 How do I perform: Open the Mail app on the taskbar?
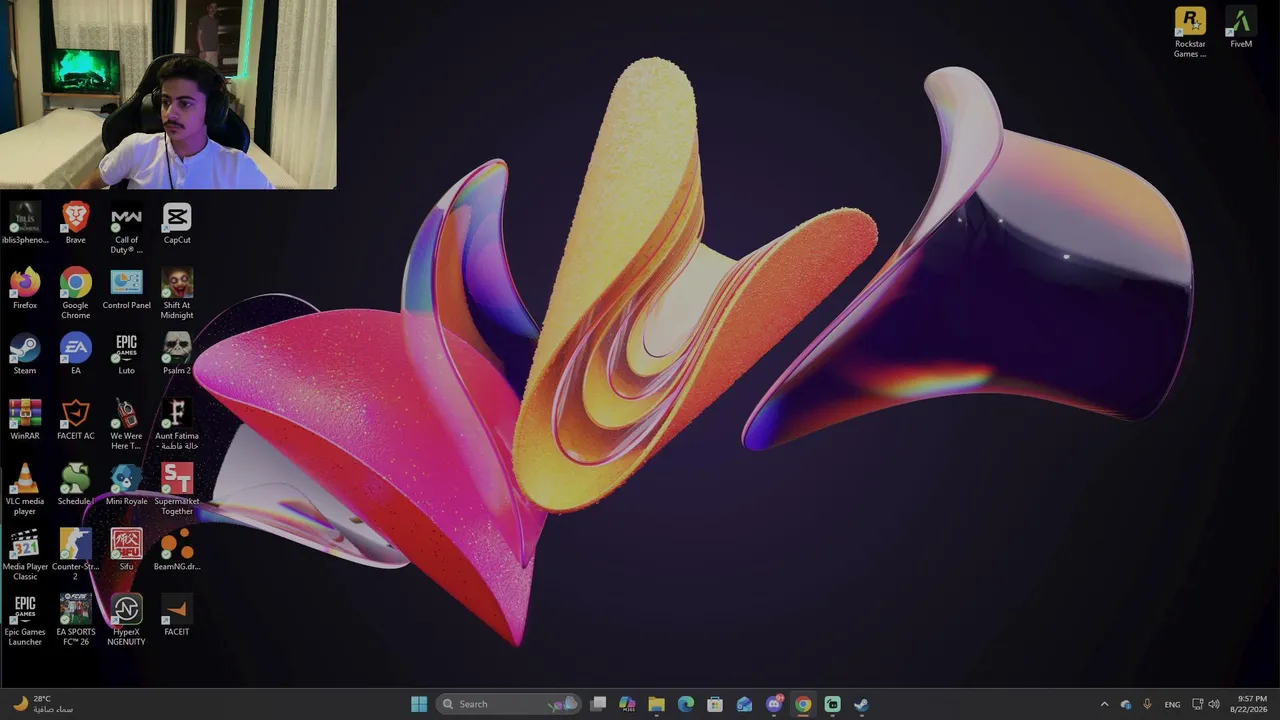click(744, 704)
